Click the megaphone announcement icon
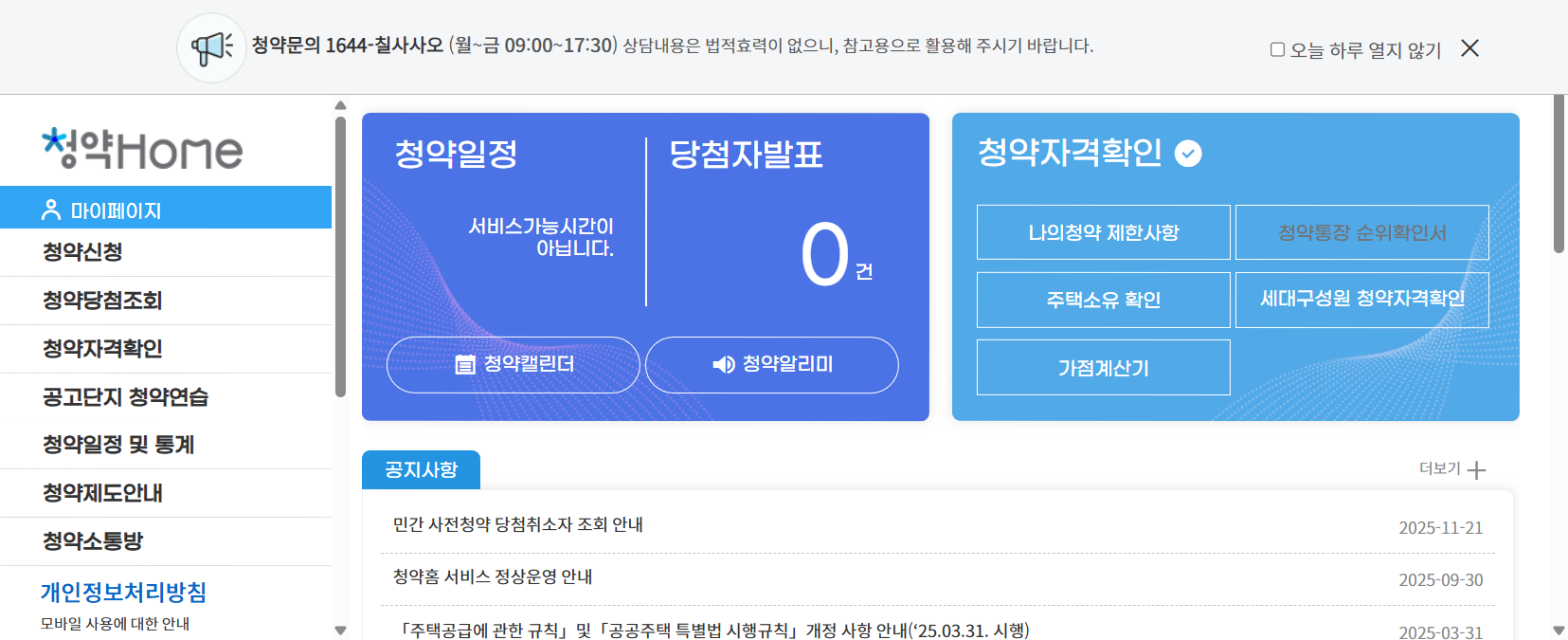Viewport: 1568px width, 640px height. coord(211,47)
